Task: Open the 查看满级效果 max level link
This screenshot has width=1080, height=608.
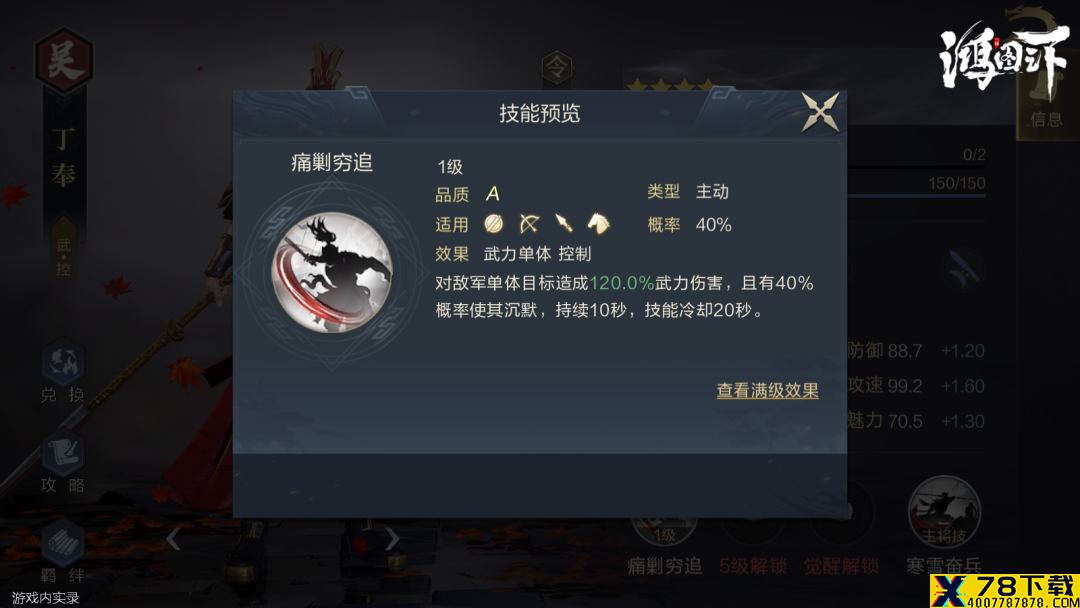Action: (x=767, y=390)
